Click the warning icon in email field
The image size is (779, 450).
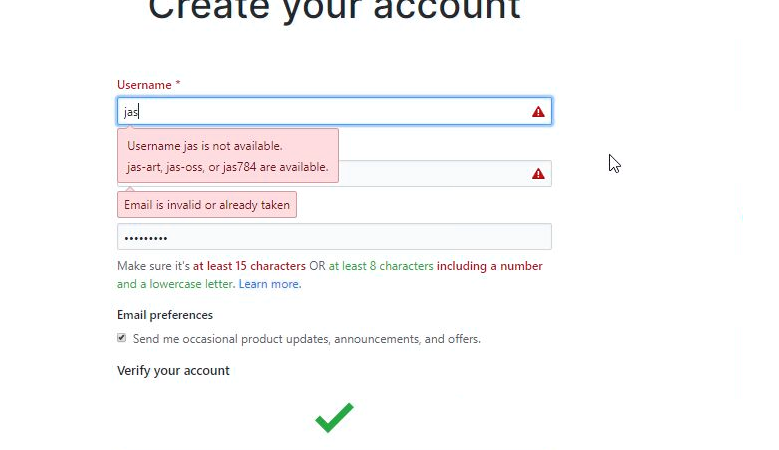538,174
